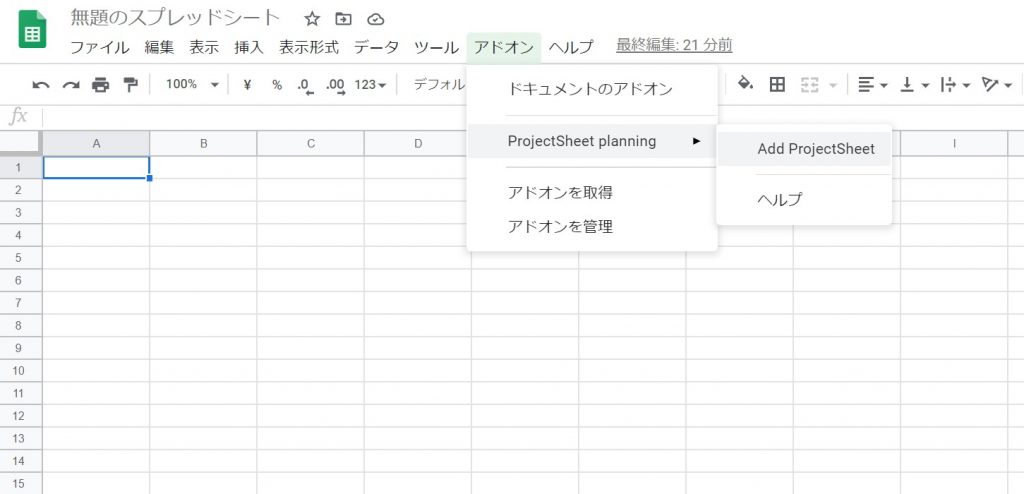Image resolution: width=1024 pixels, height=494 pixels.
Task: Close the アドオン menu
Action: pyautogui.click(x=504, y=47)
